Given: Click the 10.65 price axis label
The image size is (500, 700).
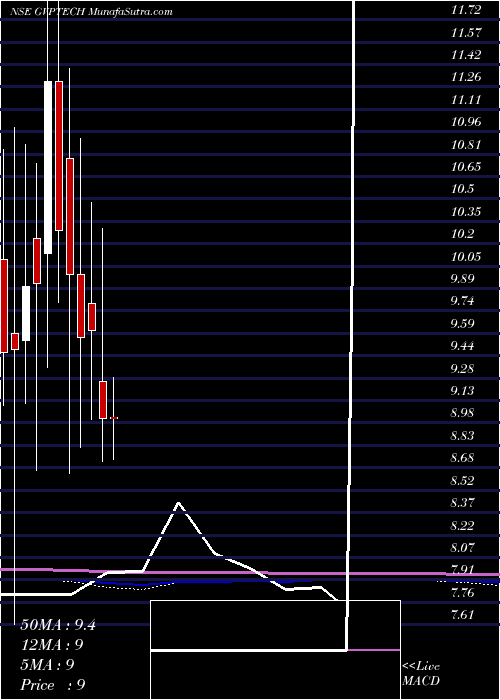Looking at the screenshot, I should [466, 167].
